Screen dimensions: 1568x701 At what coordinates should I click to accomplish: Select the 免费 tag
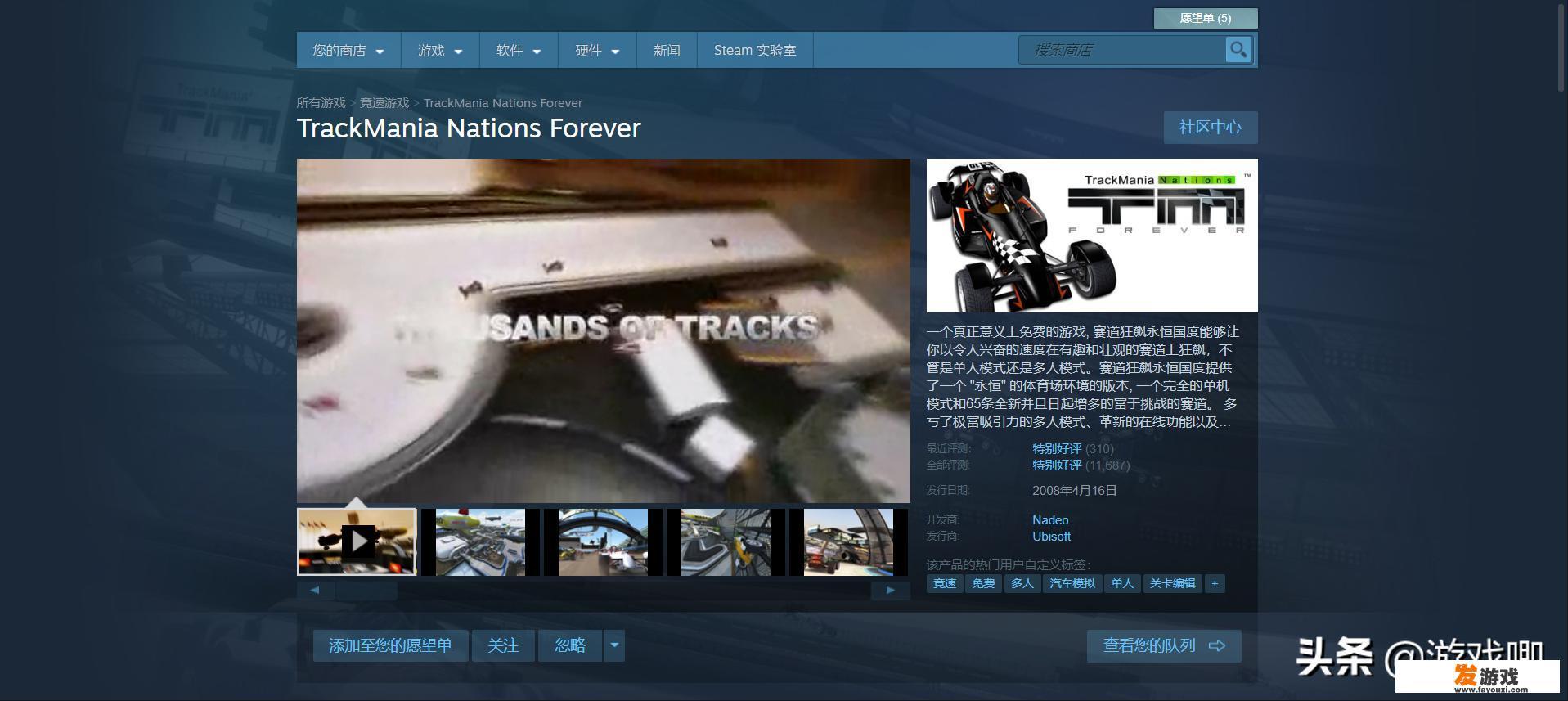point(983,583)
